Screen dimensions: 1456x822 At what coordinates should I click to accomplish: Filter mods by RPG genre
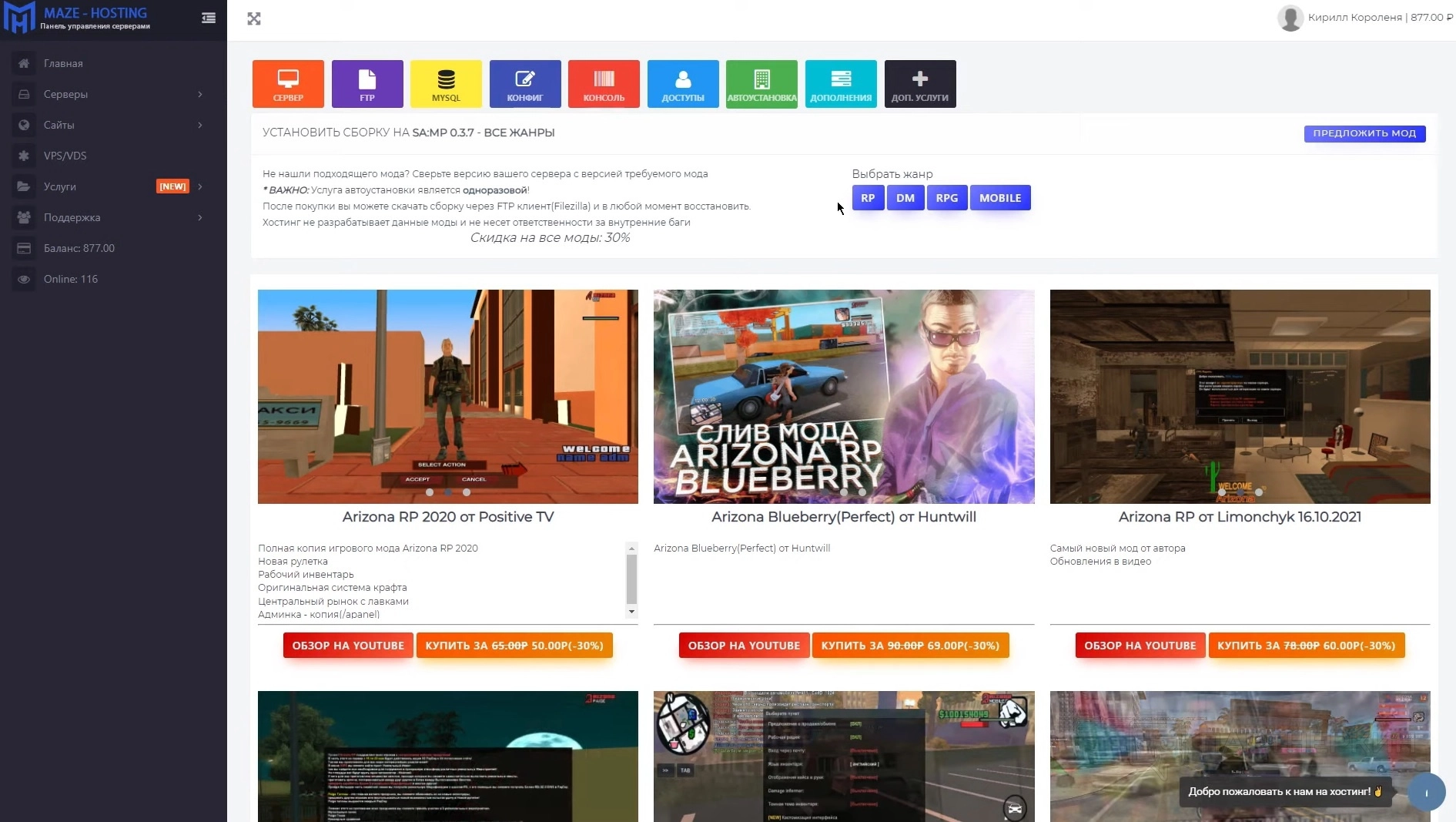click(x=947, y=198)
